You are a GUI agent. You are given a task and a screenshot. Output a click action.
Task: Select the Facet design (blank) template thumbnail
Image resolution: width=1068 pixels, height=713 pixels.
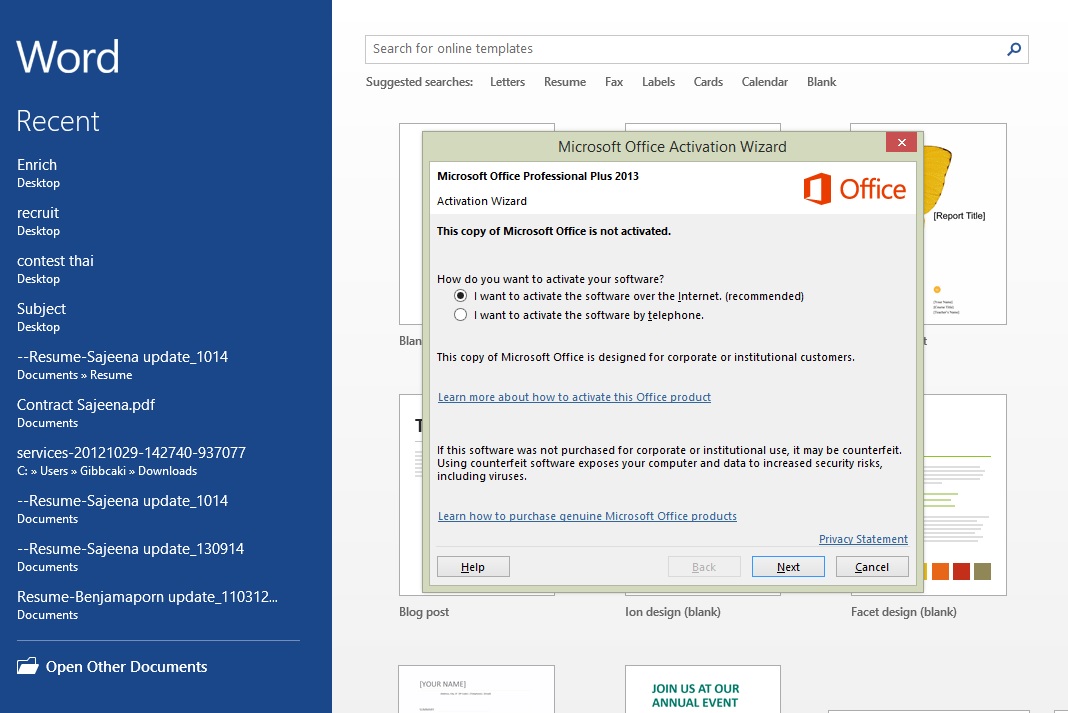pyautogui.click(x=965, y=494)
